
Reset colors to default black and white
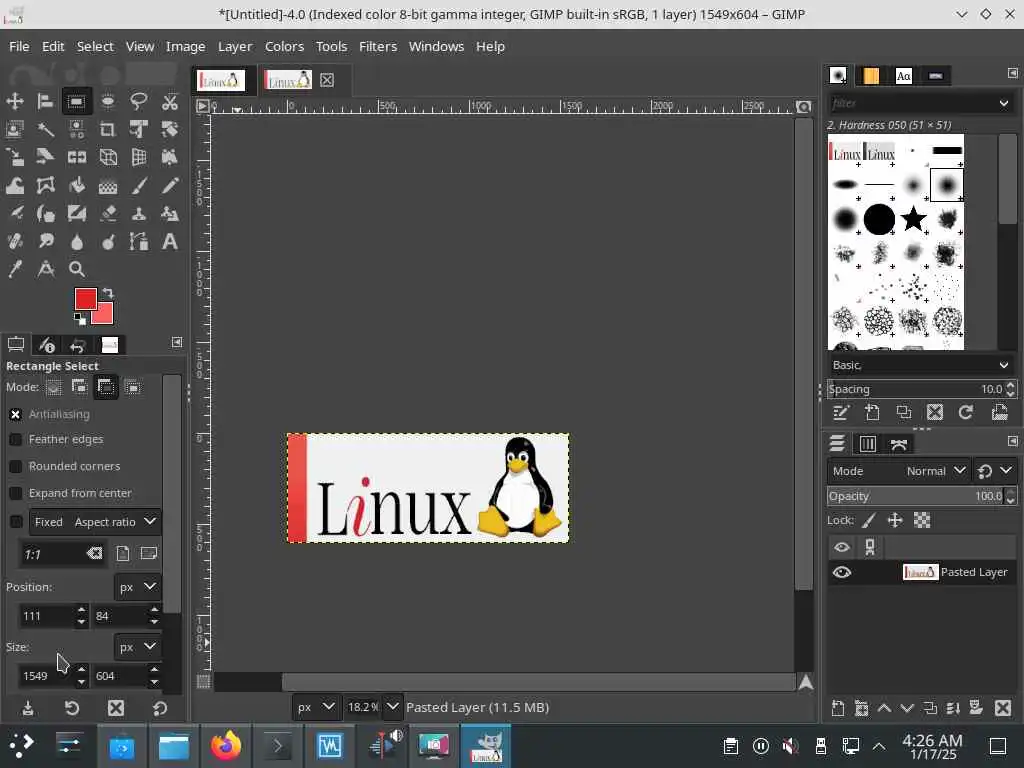pyautogui.click(x=80, y=319)
